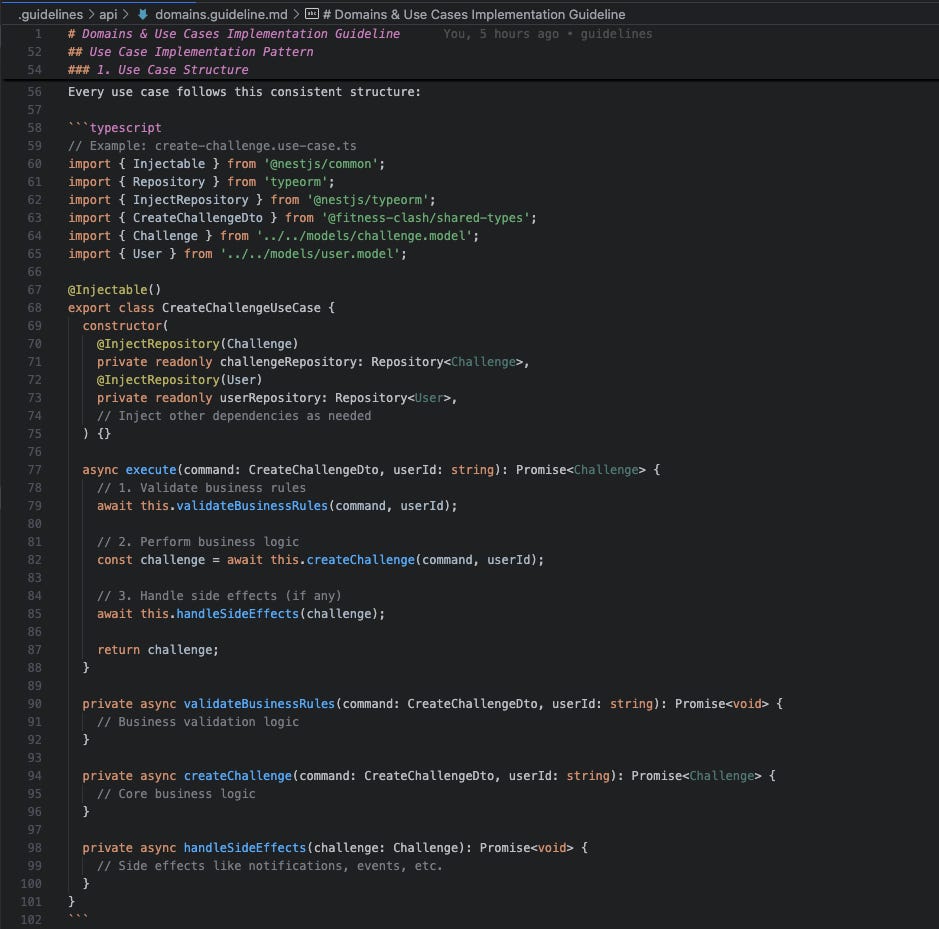Image resolution: width=939 pixels, height=929 pixels.
Task: Click '../../models/user.model' path string
Action: pyautogui.click(x=310, y=254)
